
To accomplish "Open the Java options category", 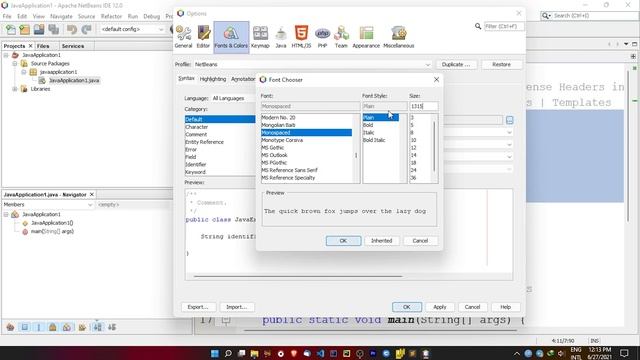I will click(x=280, y=37).
